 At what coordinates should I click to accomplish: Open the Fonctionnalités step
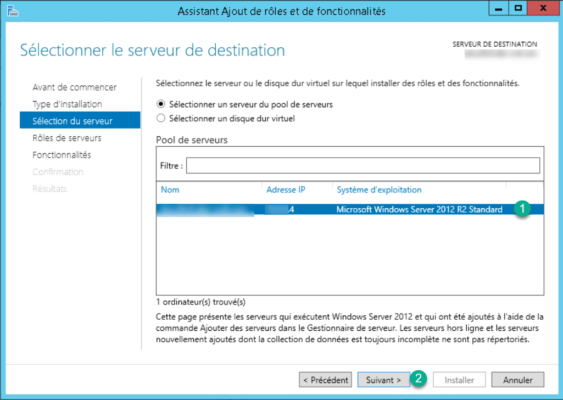(x=61, y=155)
